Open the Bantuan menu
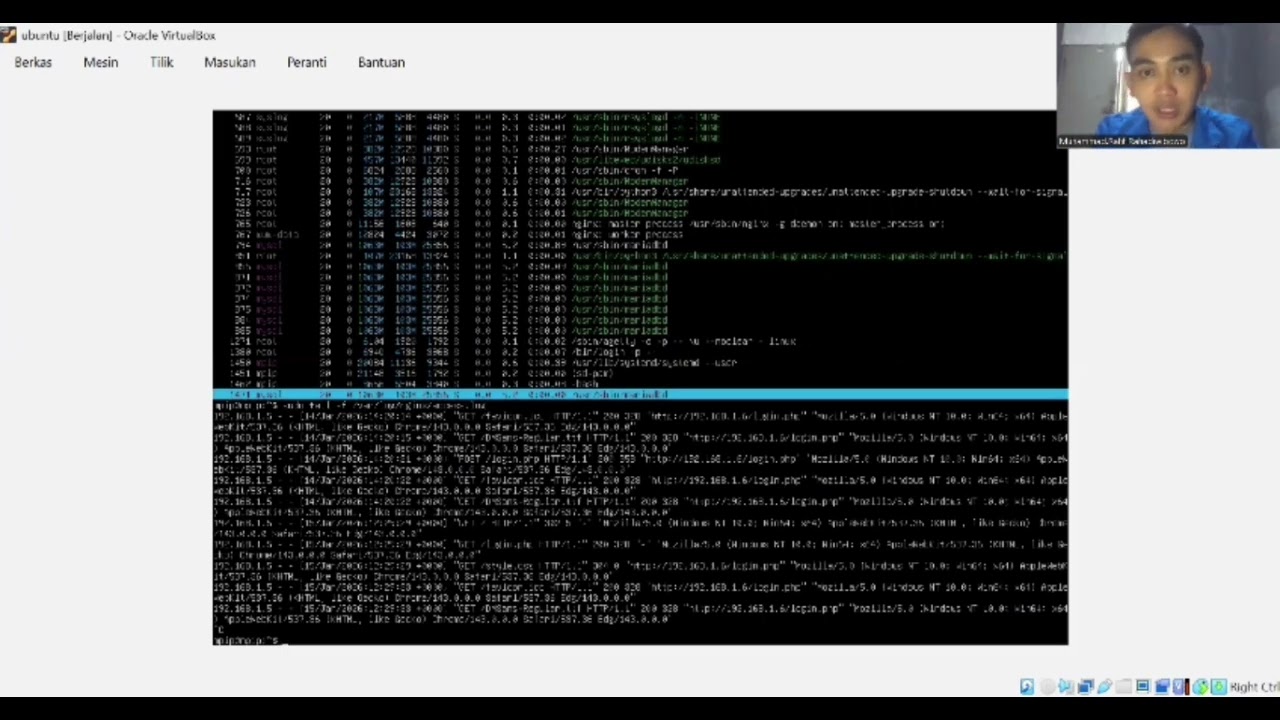1280x720 pixels. [381, 62]
